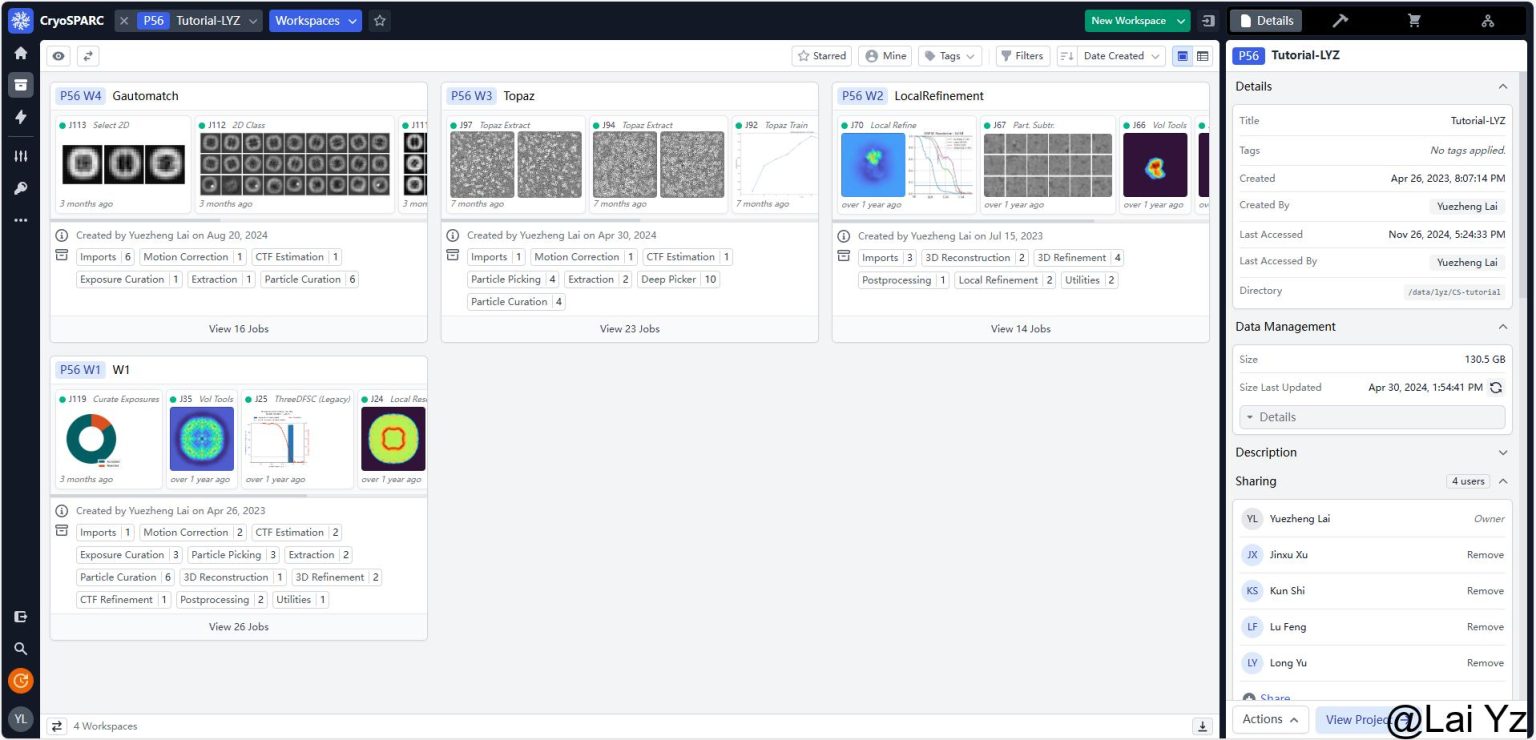The height and width of the screenshot is (740, 1536).
Task: Switch to table list view
Action: tap(1203, 56)
